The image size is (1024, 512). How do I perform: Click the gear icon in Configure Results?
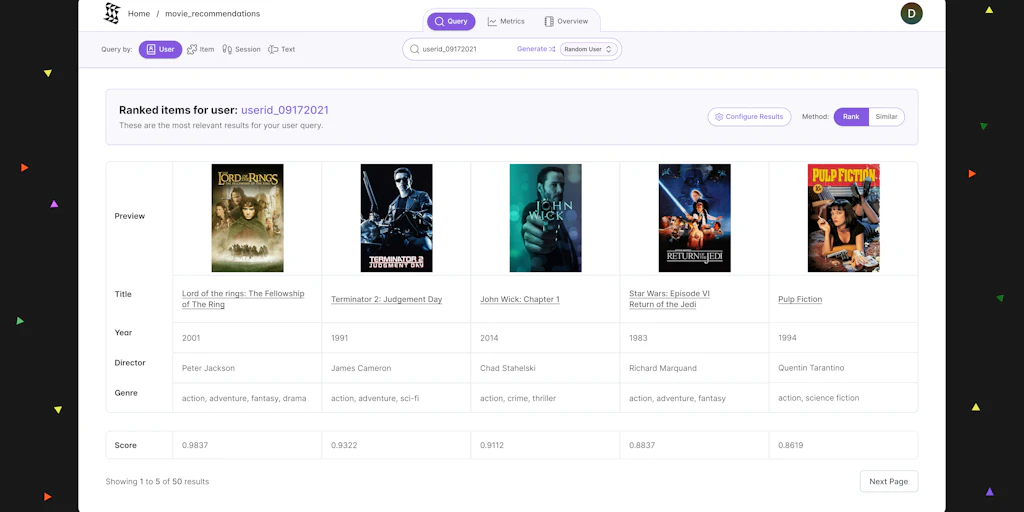coord(719,117)
